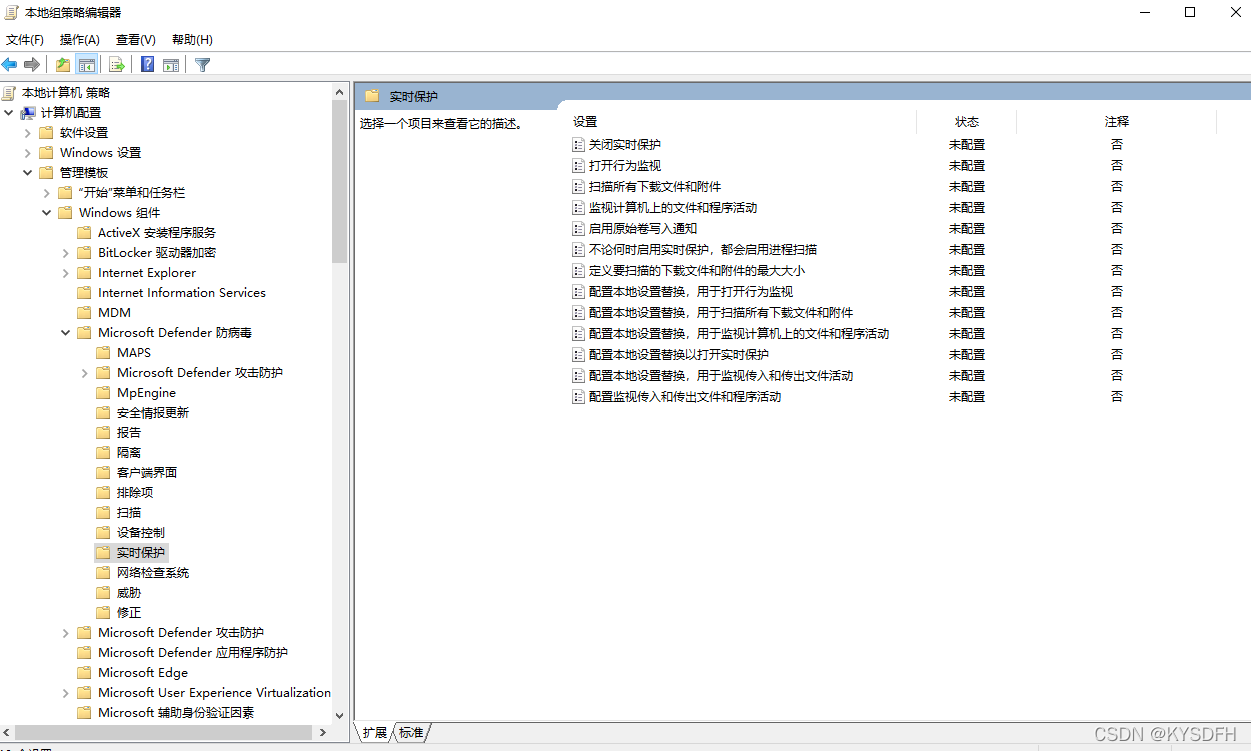Viewport: 1251px width, 751px height.
Task: Select 配置本地设置替换以打开实时保护 policy
Action: (x=679, y=355)
